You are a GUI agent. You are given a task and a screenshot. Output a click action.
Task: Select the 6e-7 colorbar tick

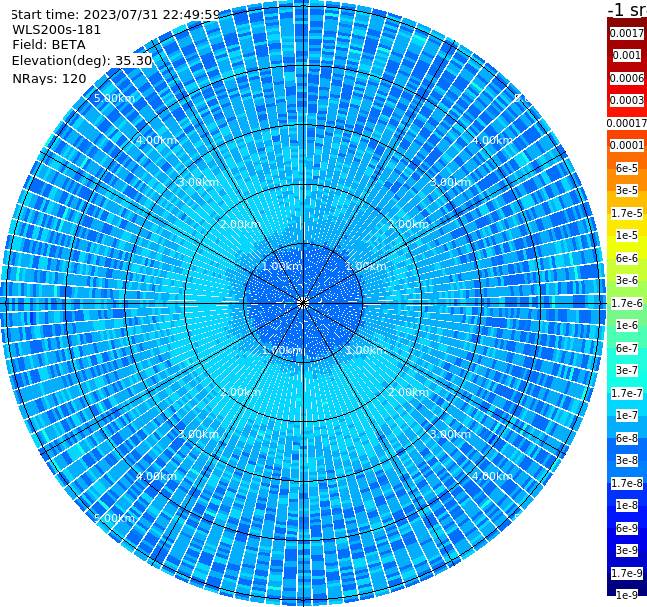pyautogui.click(x=627, y=348)
